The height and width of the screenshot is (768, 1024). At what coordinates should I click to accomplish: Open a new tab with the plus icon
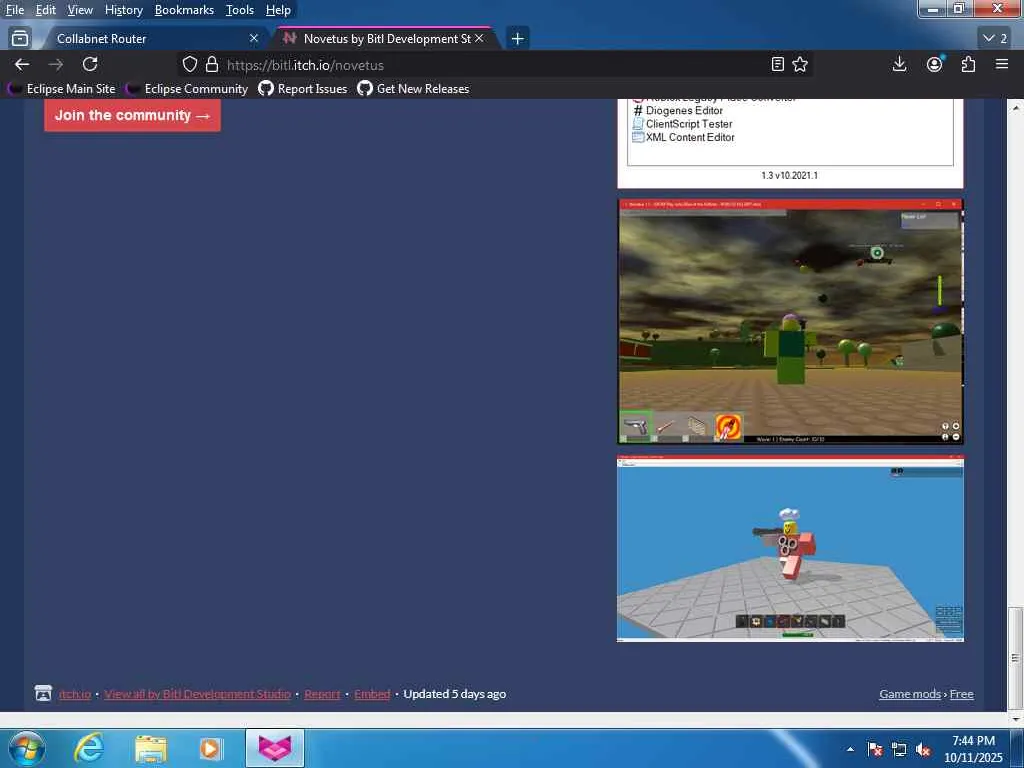coord(517,39)
